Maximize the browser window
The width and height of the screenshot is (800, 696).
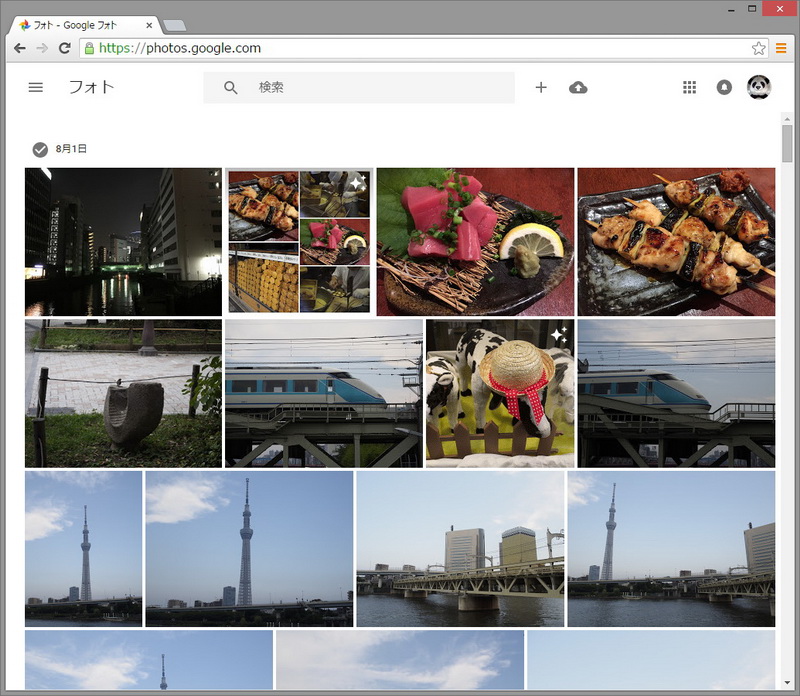coord(752,9)
